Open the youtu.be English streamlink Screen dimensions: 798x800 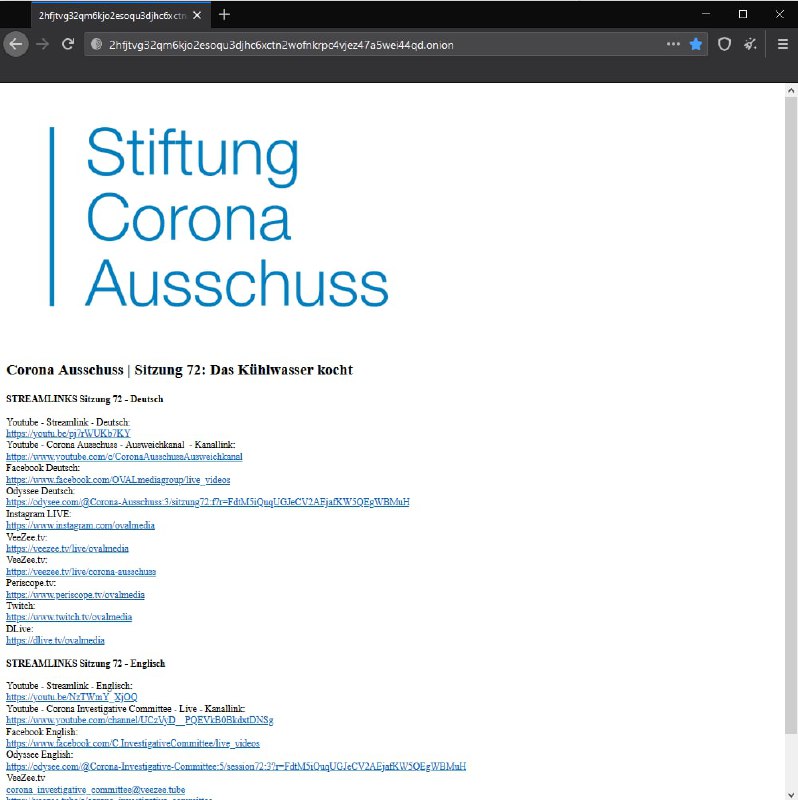click(x=71, y=697)
